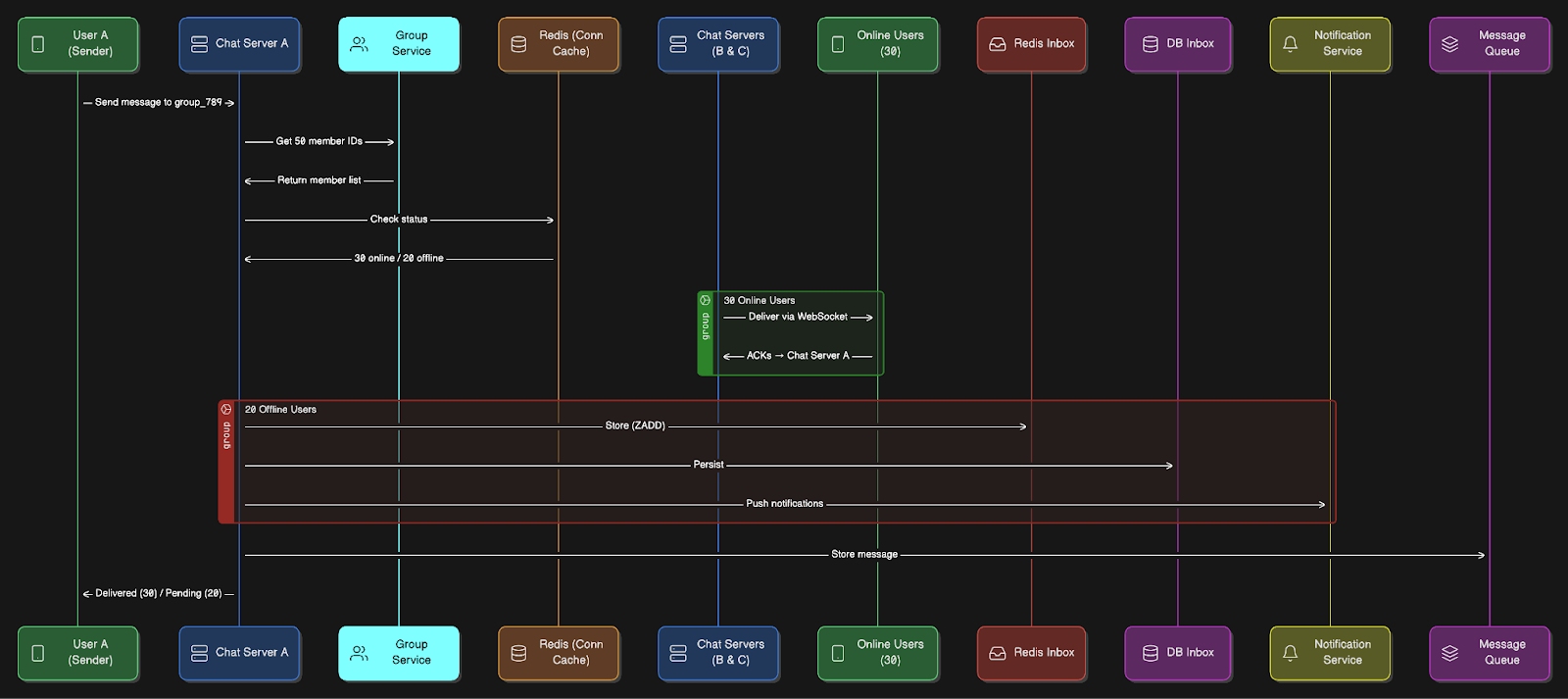Click the 'Delivered (30) / Pending (20)' label
Image resolution: width=1568 pixels, height=699 pixels.
pyautogui.click(x=159, y=593)
